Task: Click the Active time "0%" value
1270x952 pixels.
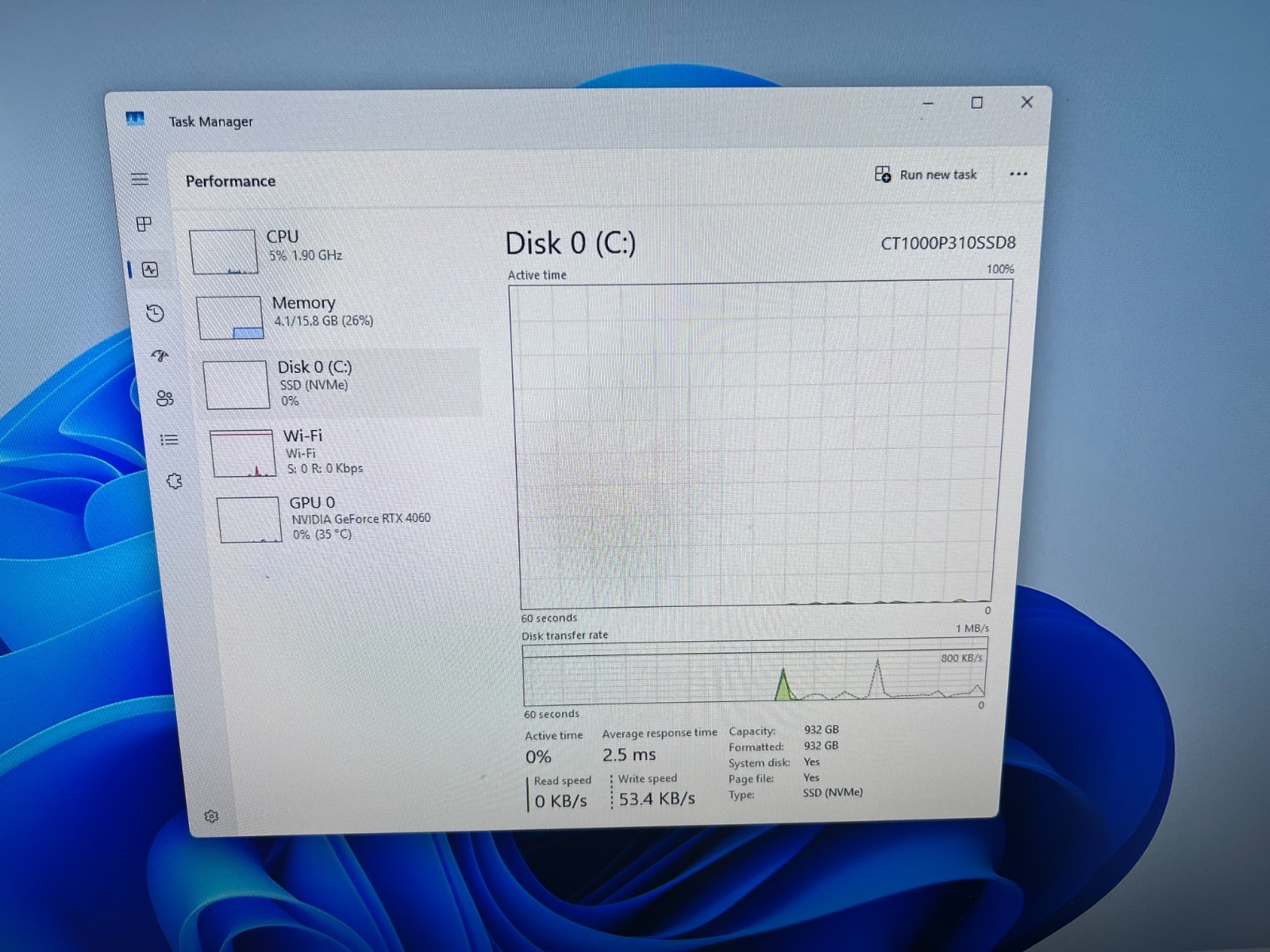Action: [538, 758]
